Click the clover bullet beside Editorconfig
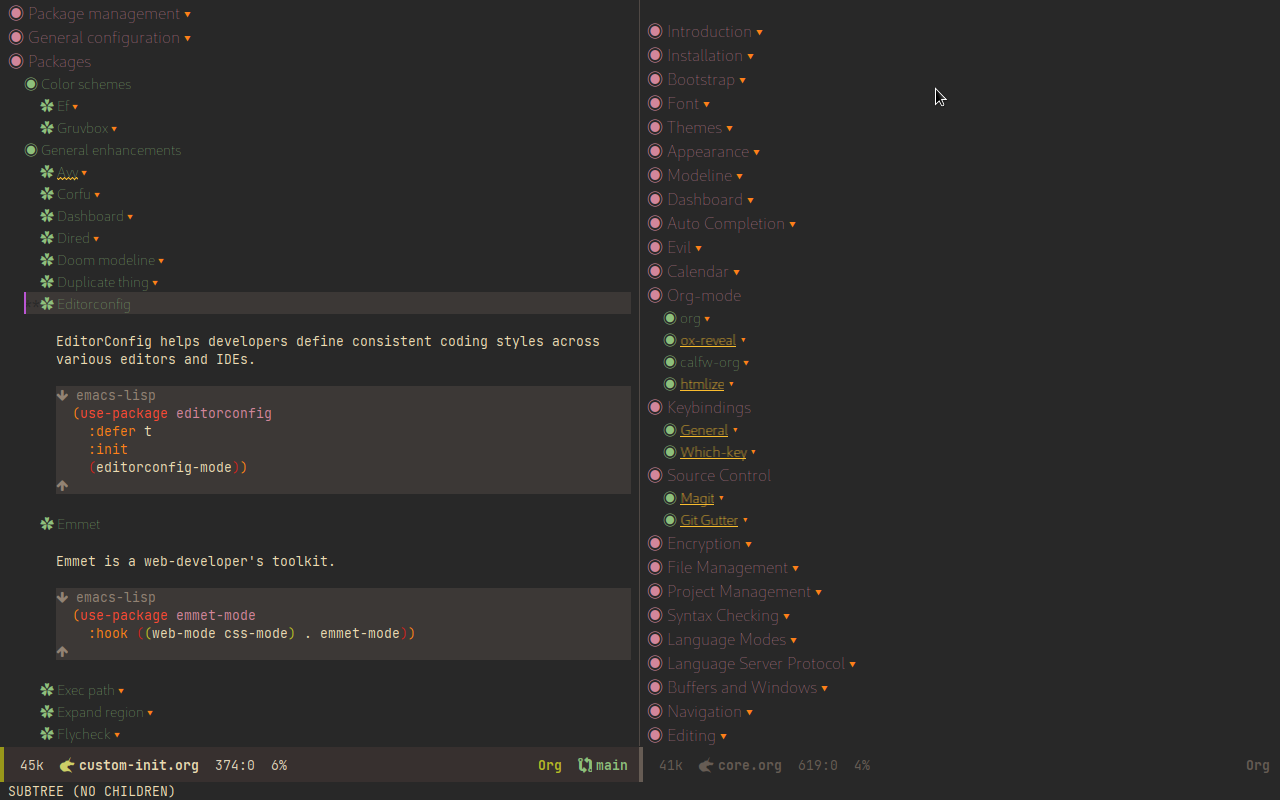The width and height of the screenshot is (1280, 800). (47, 304)
